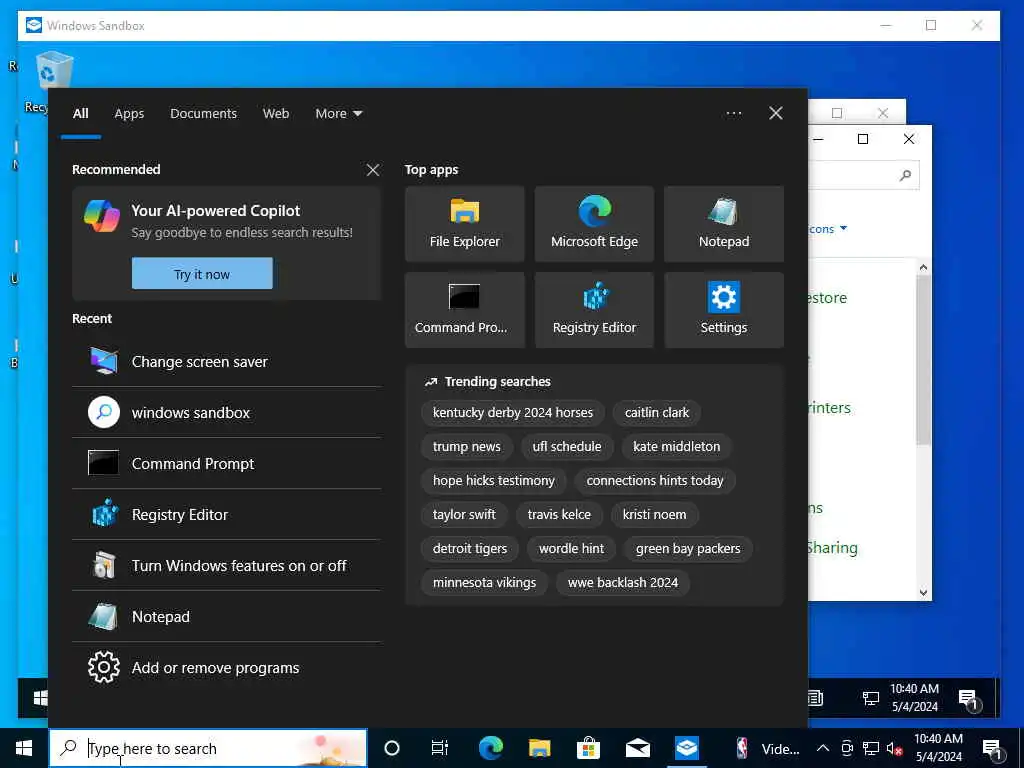Switch to the All search tab
Viewport: 1024px width, 768px height.
pyautogui.click(x=80, y=114)
